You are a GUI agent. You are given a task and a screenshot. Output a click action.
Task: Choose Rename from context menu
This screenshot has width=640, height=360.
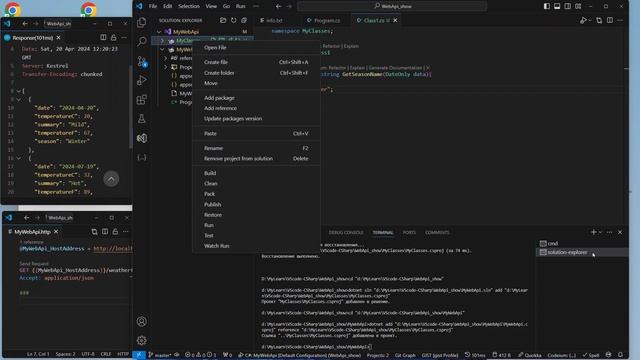[256, 148]
